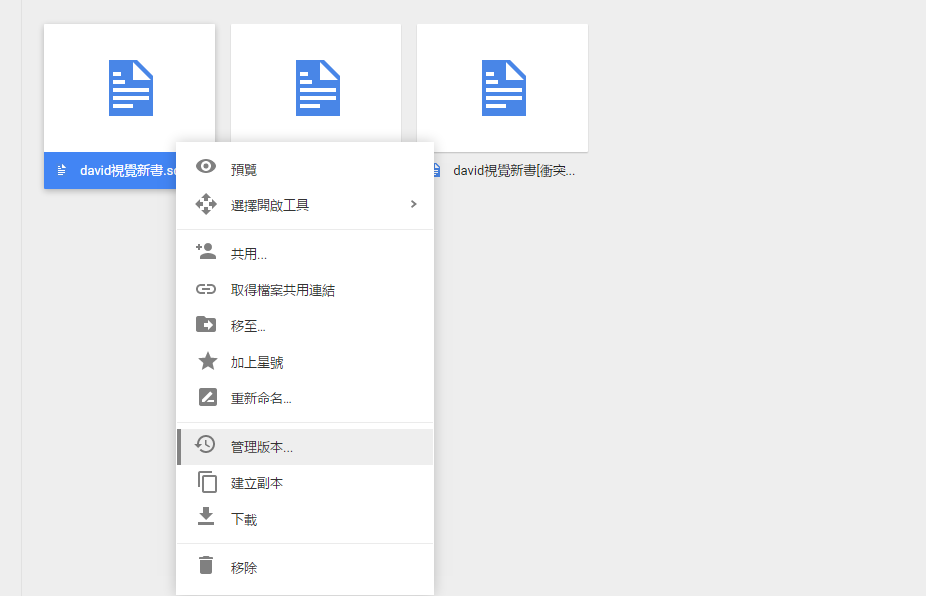Choose 移除 to delete the file

coord(305,568)
